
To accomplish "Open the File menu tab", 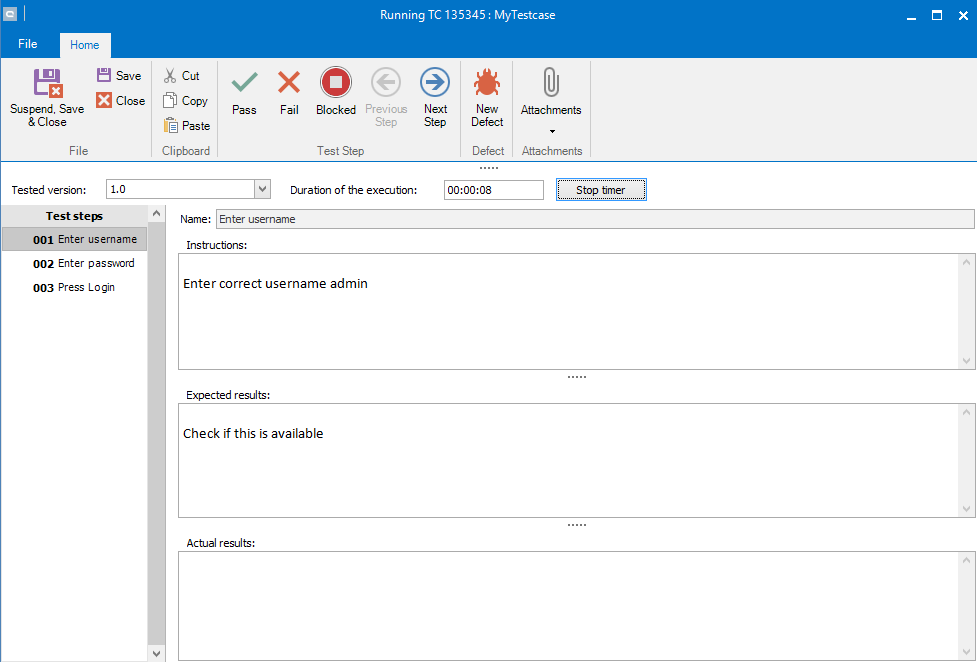I will click(28, 45).
